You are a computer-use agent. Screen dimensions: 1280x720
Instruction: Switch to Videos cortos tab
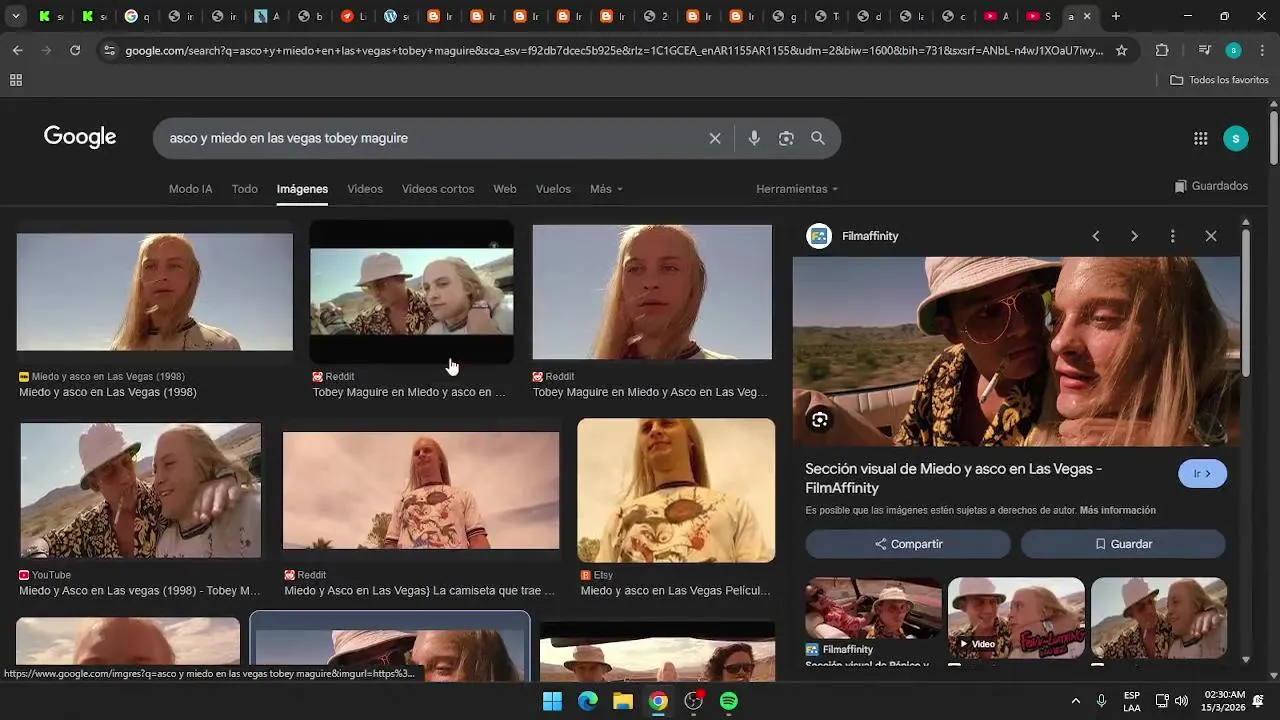[438, 189]
